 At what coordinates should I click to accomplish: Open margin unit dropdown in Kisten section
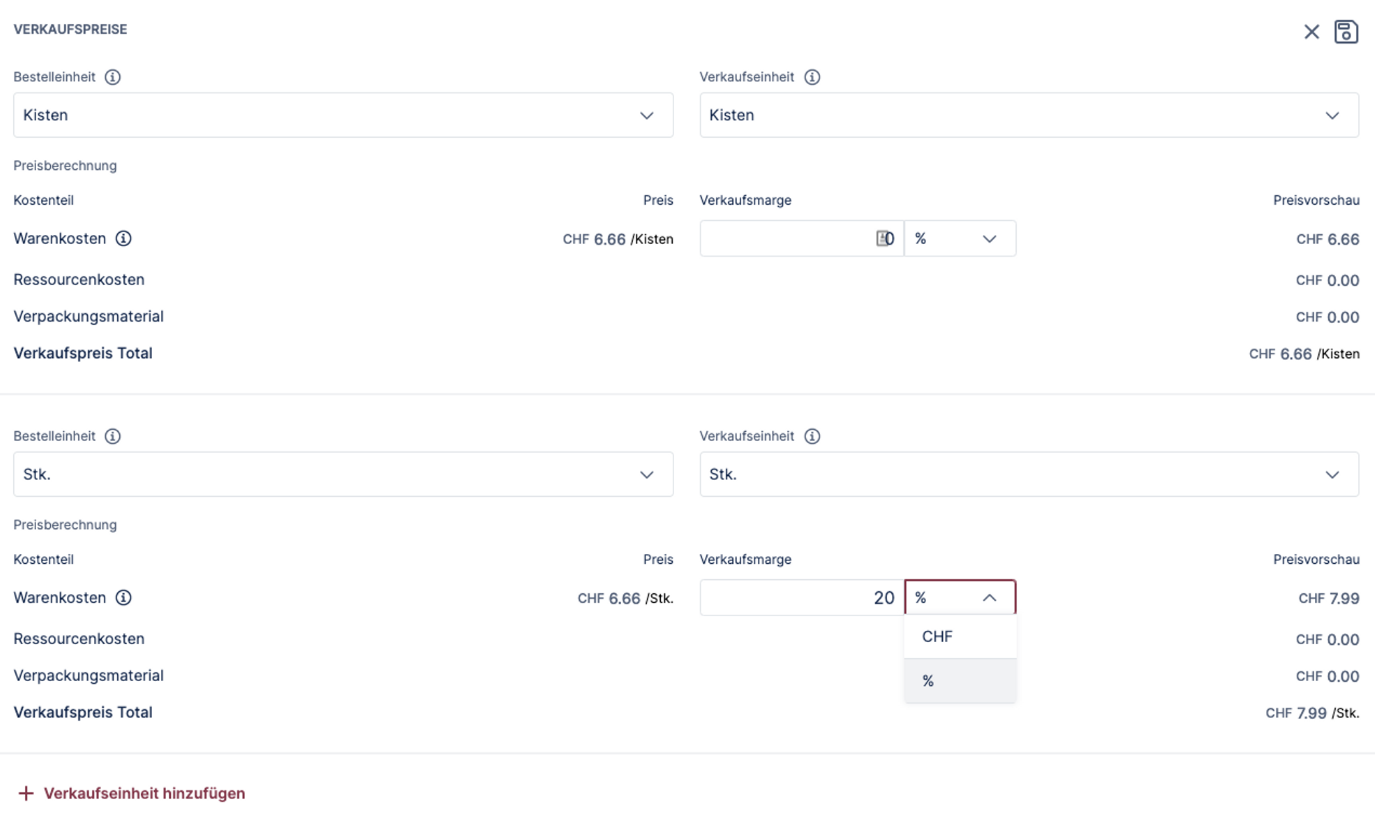coord(959,239)
